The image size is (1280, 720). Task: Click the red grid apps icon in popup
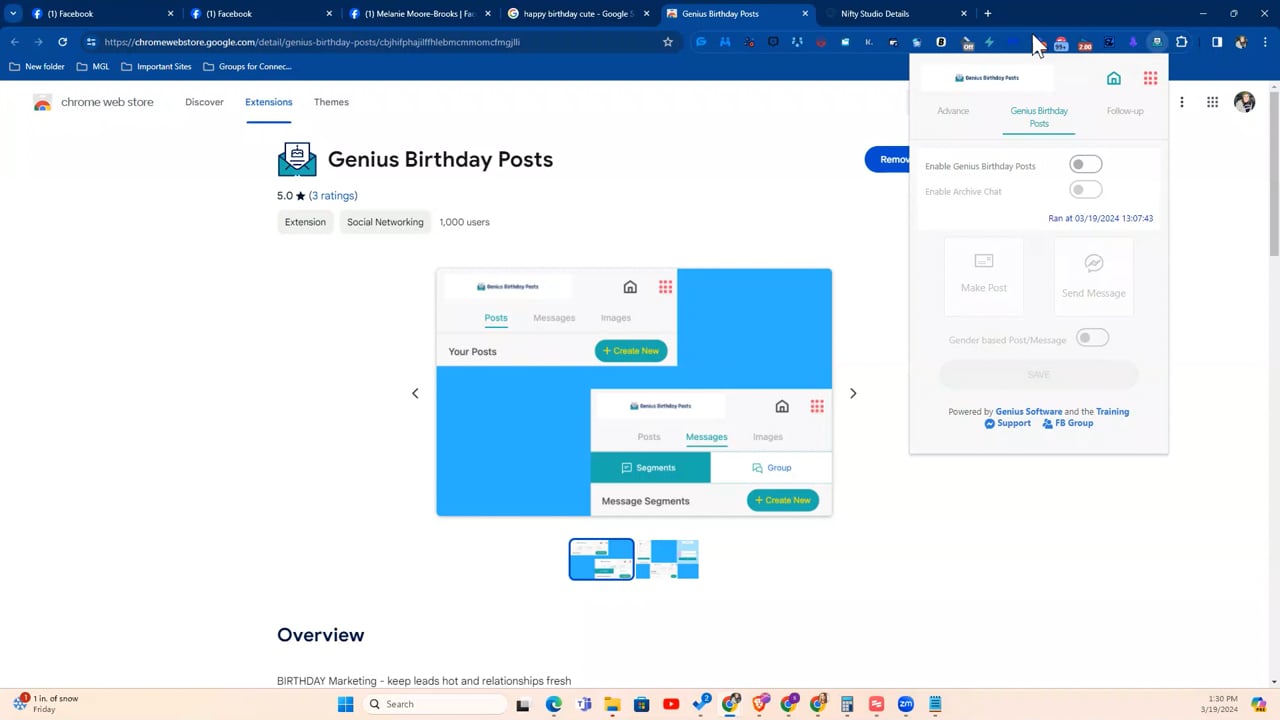coord(1149,78)
